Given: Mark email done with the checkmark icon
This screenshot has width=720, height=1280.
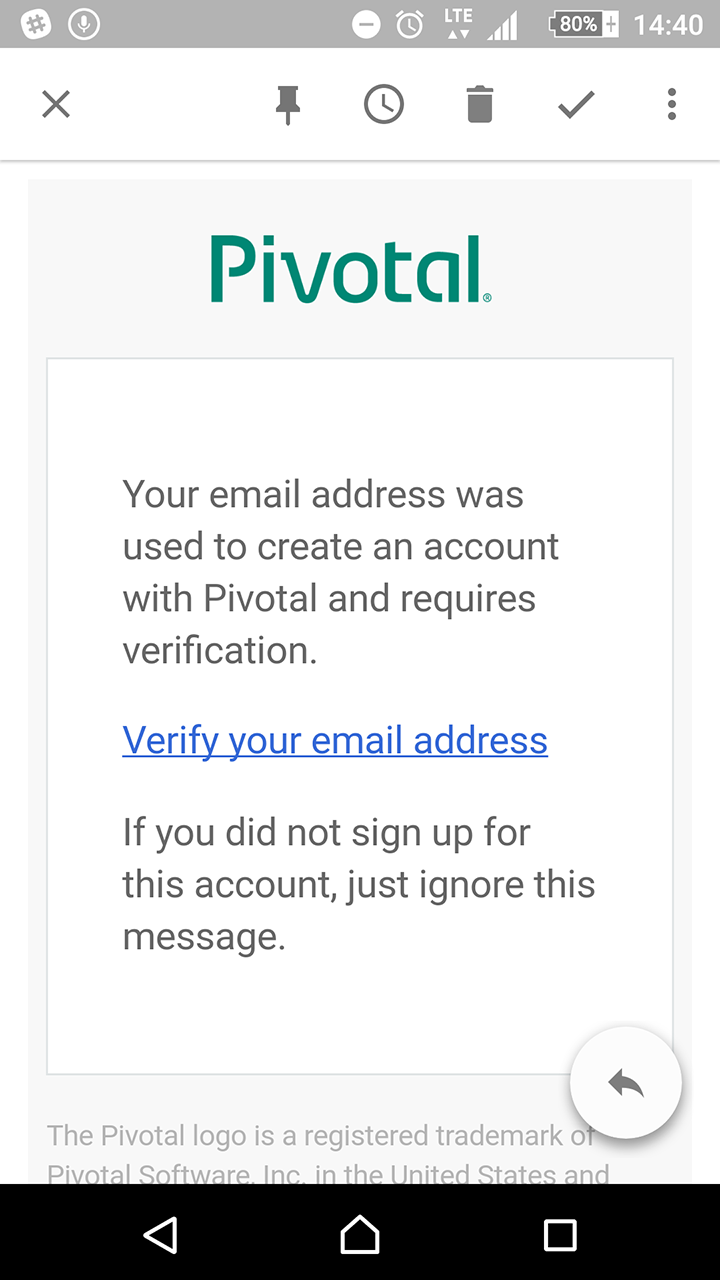Looking at the screenshot, I should coord(576,104).
